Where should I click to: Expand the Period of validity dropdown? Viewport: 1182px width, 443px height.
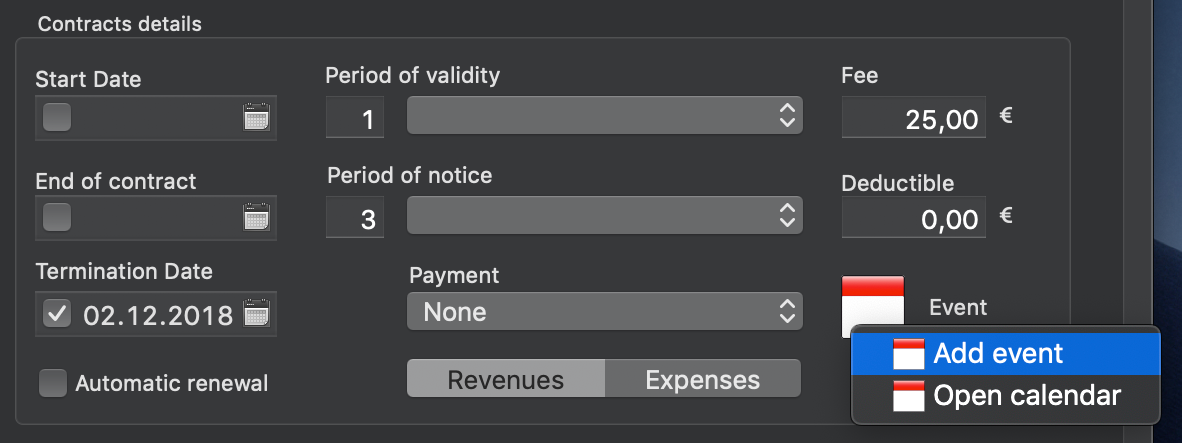coord(604,116)
